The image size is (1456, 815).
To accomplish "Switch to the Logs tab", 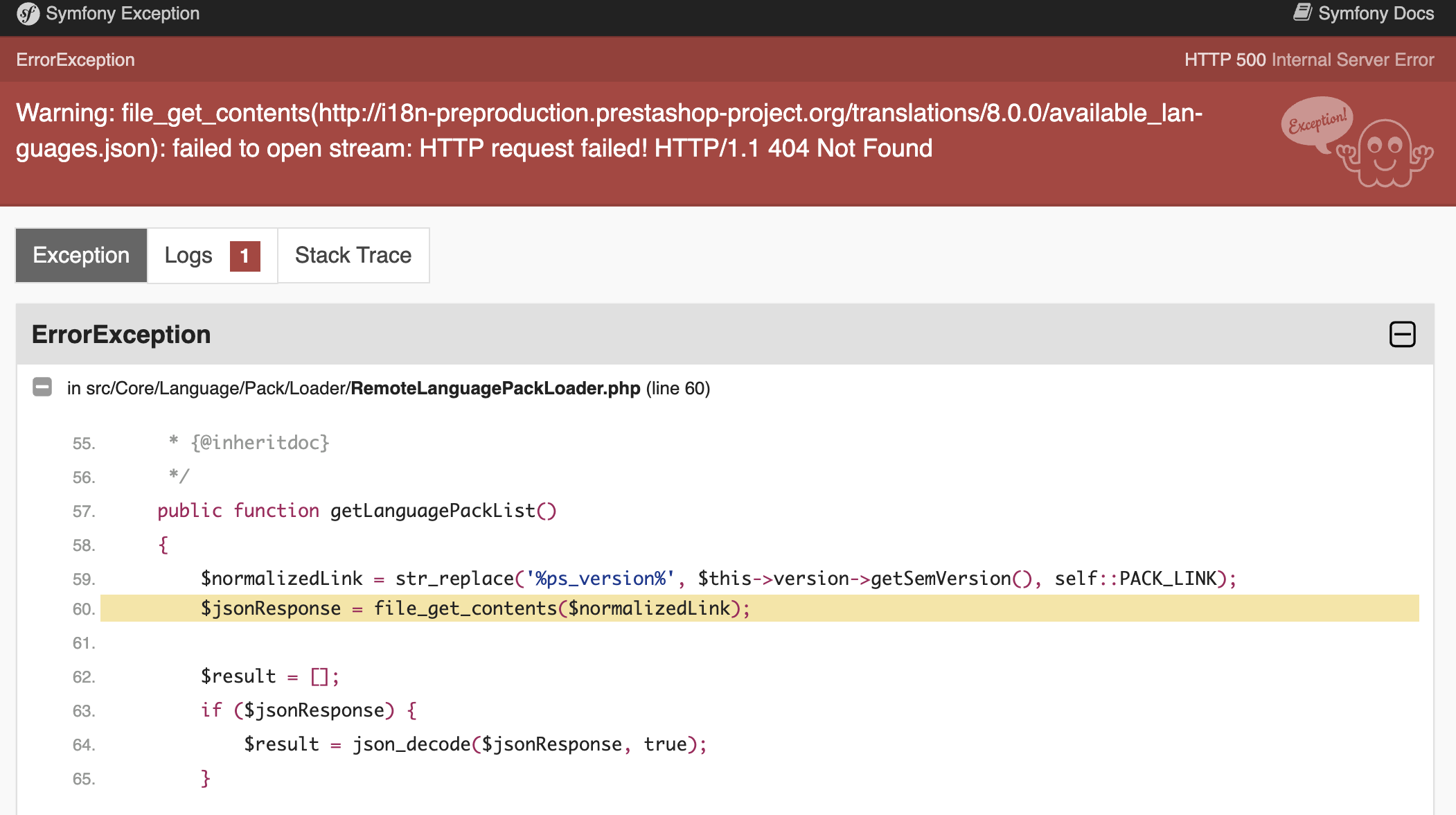I will coord(188,255).
